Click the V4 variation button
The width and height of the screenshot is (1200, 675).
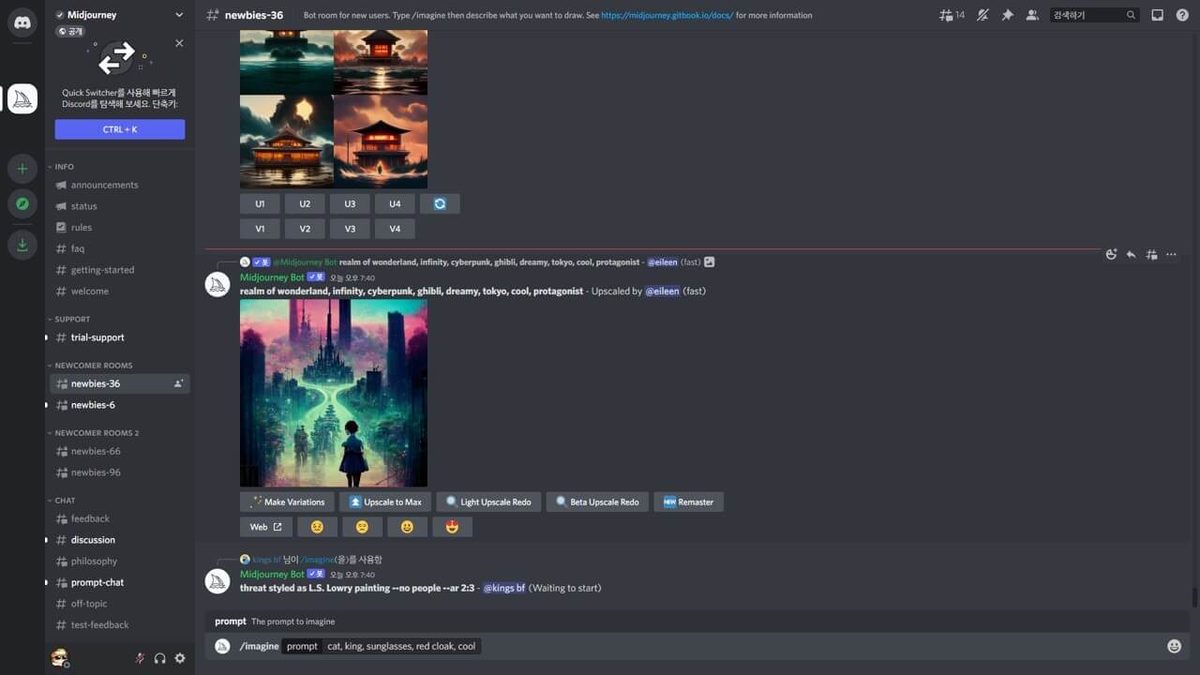coord(395,229)
